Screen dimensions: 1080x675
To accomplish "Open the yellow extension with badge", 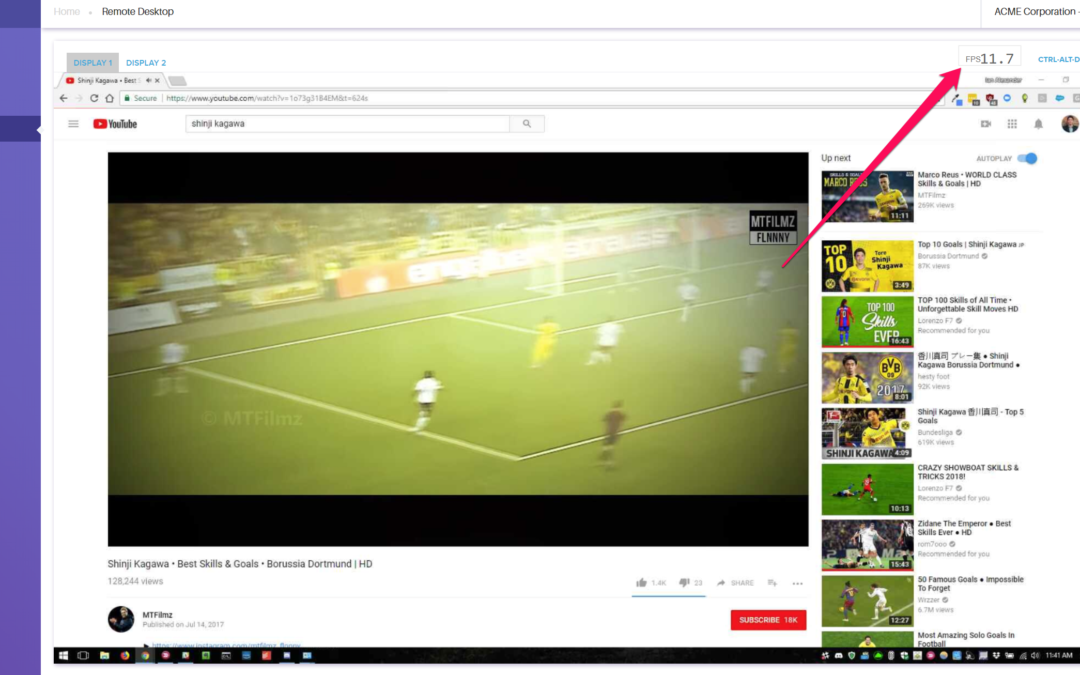I will tap(973, 99).
